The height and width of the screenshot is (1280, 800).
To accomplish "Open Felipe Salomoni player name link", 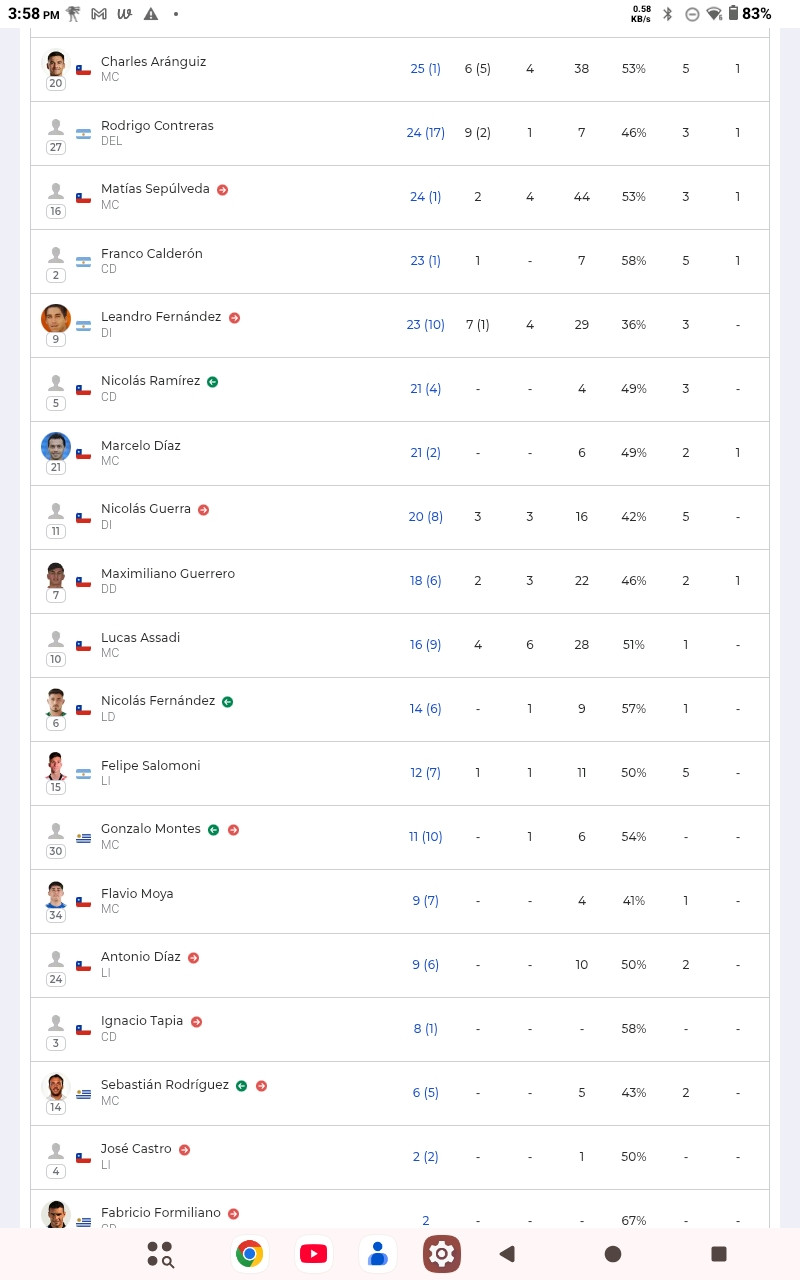I will click(x=150, y=765).
